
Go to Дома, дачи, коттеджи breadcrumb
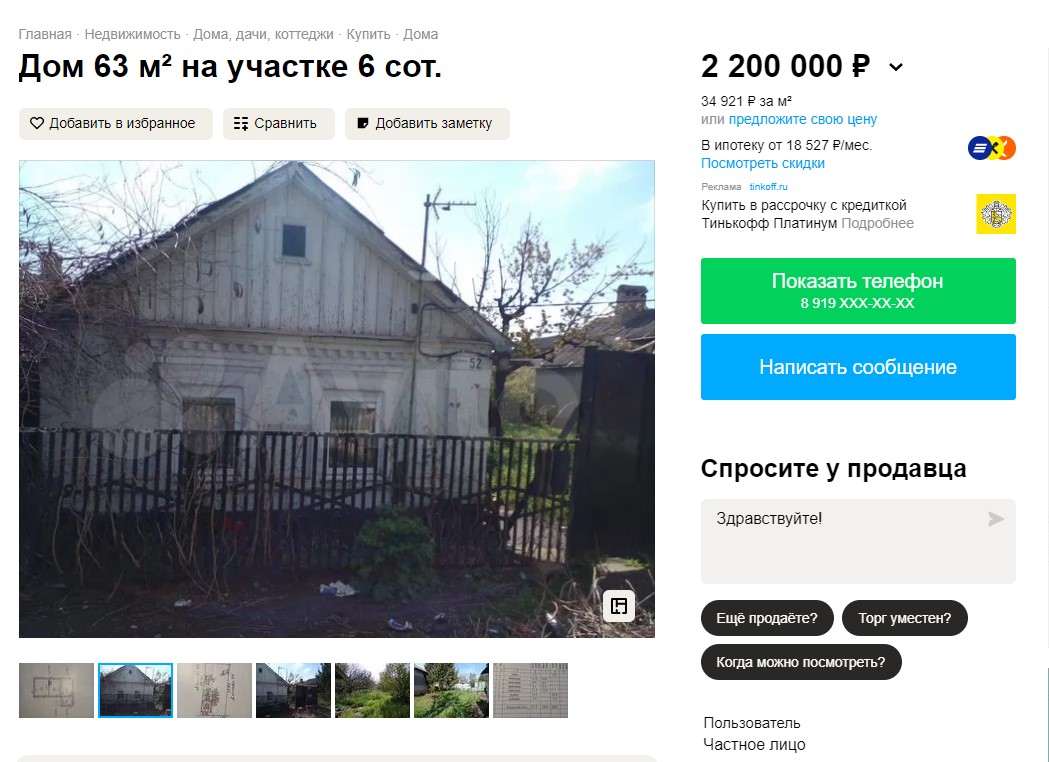pyautogui.click(x=263, y=34)
